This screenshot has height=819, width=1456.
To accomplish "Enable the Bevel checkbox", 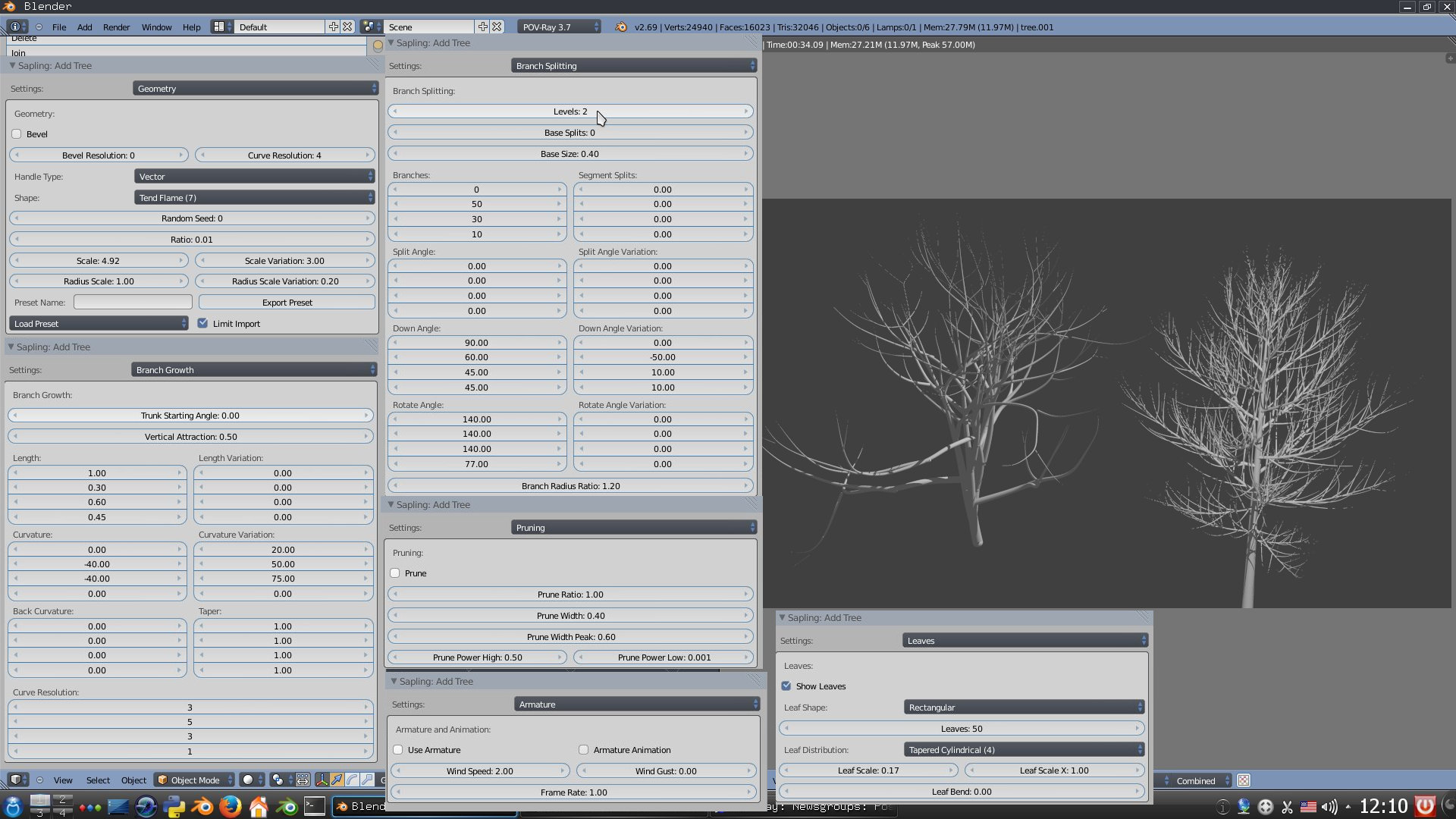I will 17,134.
